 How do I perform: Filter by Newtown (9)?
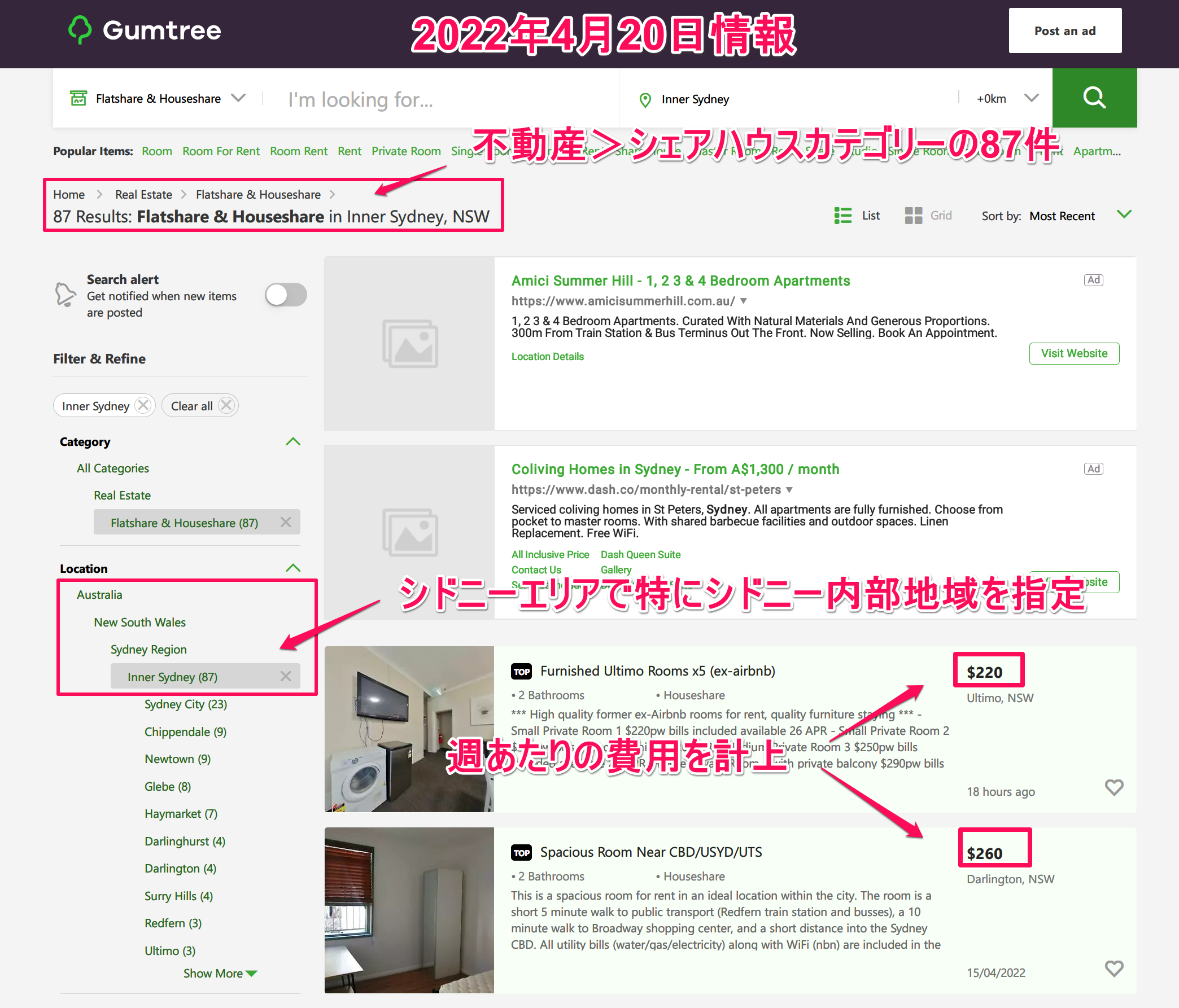coord(177,759)
